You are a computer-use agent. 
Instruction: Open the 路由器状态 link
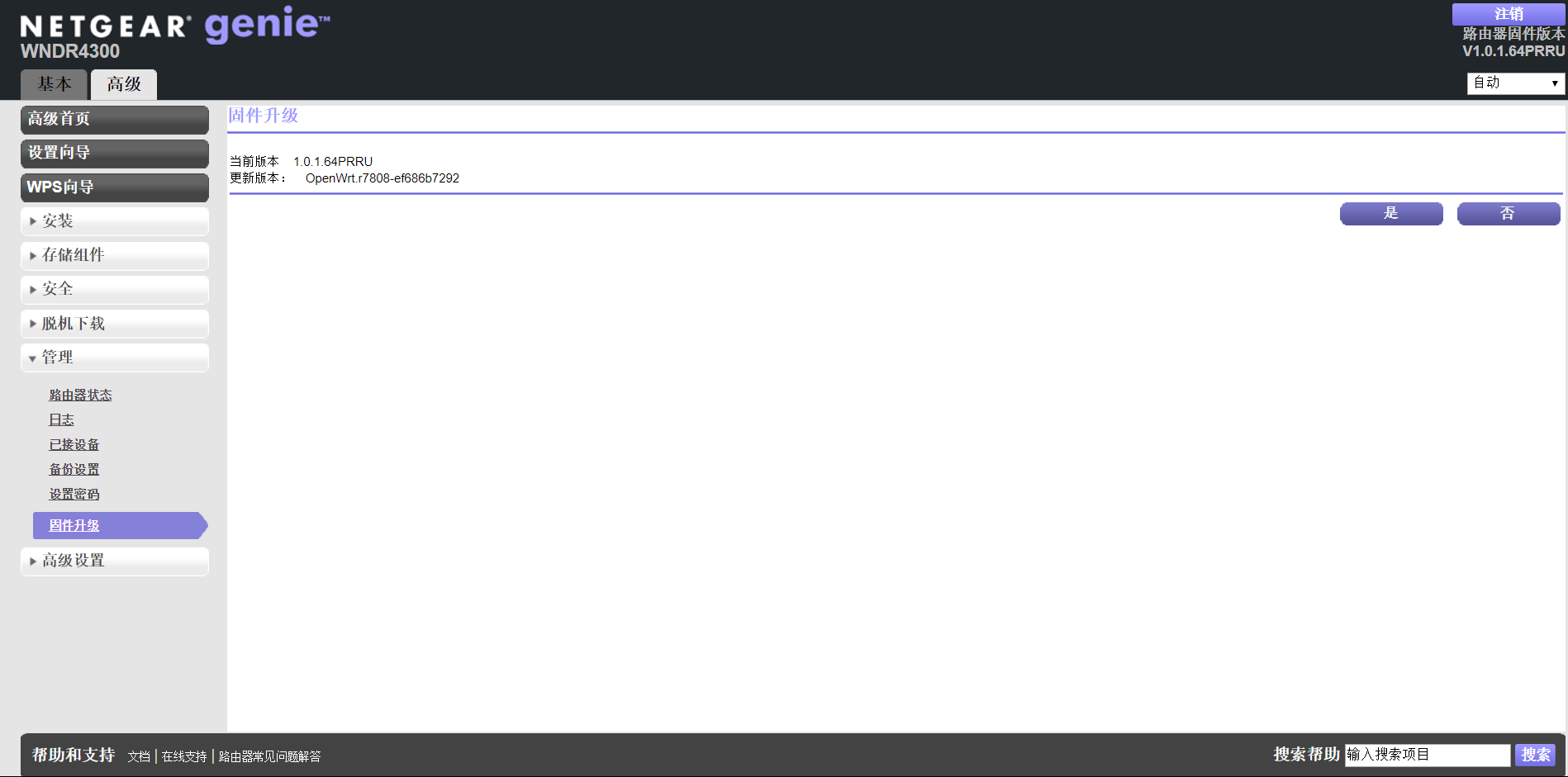[80, 396]
